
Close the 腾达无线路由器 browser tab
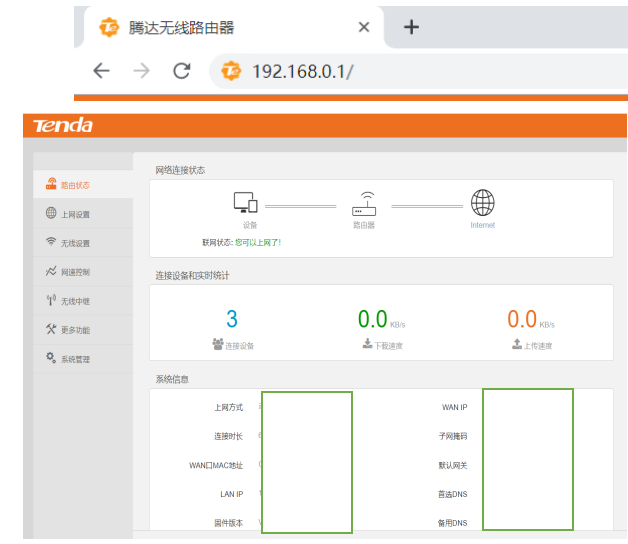[x=364, y=27]
